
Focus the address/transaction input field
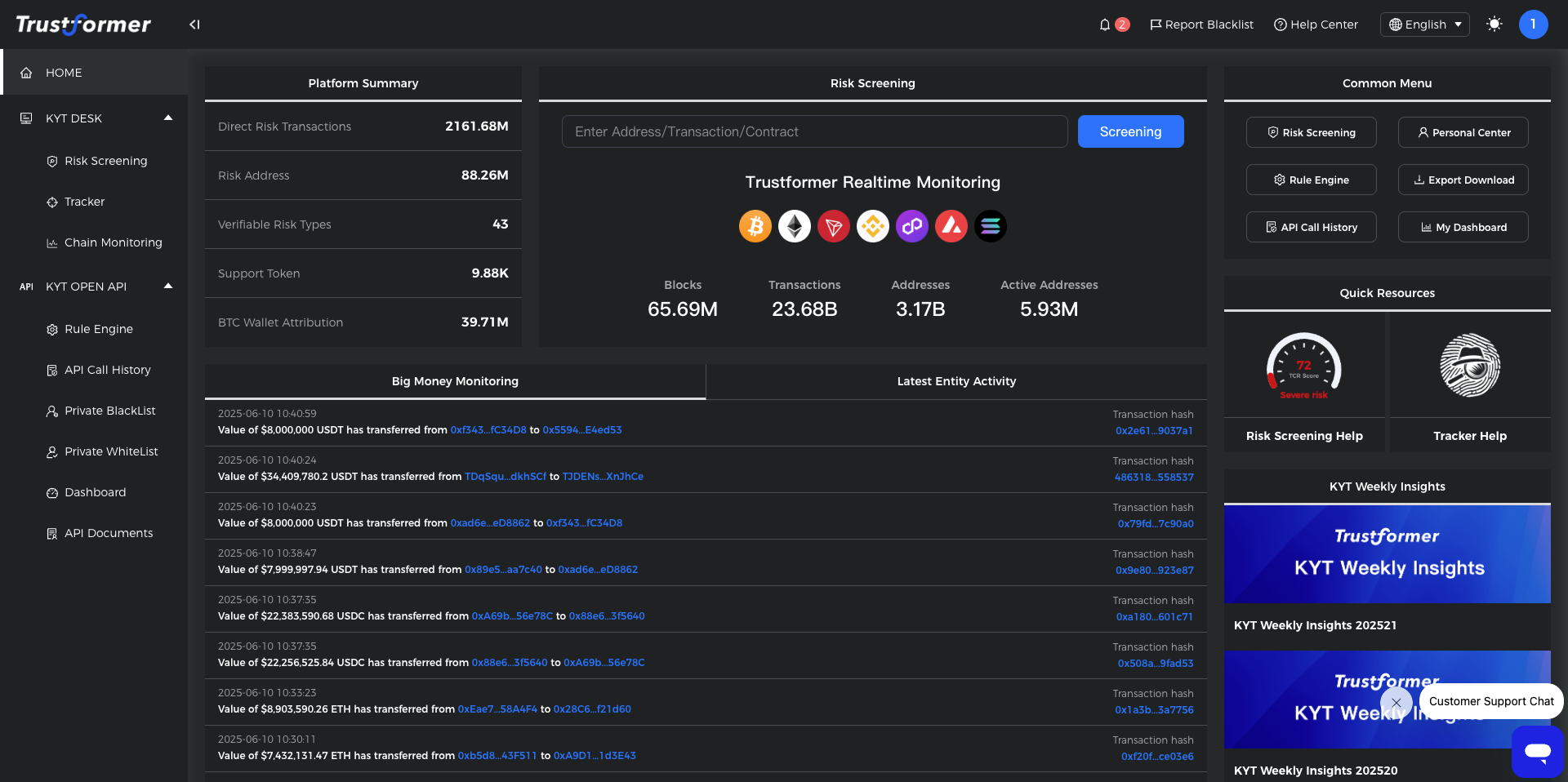(x=814, y=131)
